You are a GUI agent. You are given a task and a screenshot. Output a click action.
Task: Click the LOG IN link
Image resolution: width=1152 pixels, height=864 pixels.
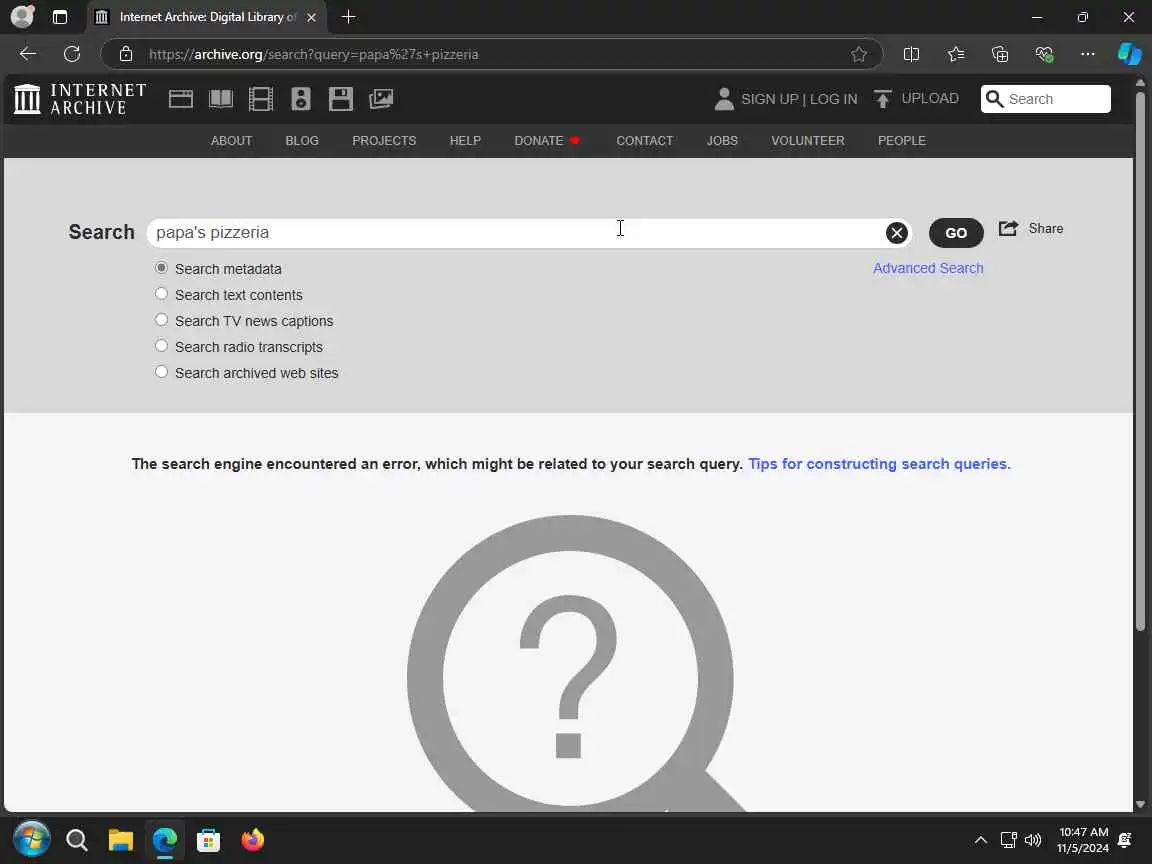pos(833,99)
